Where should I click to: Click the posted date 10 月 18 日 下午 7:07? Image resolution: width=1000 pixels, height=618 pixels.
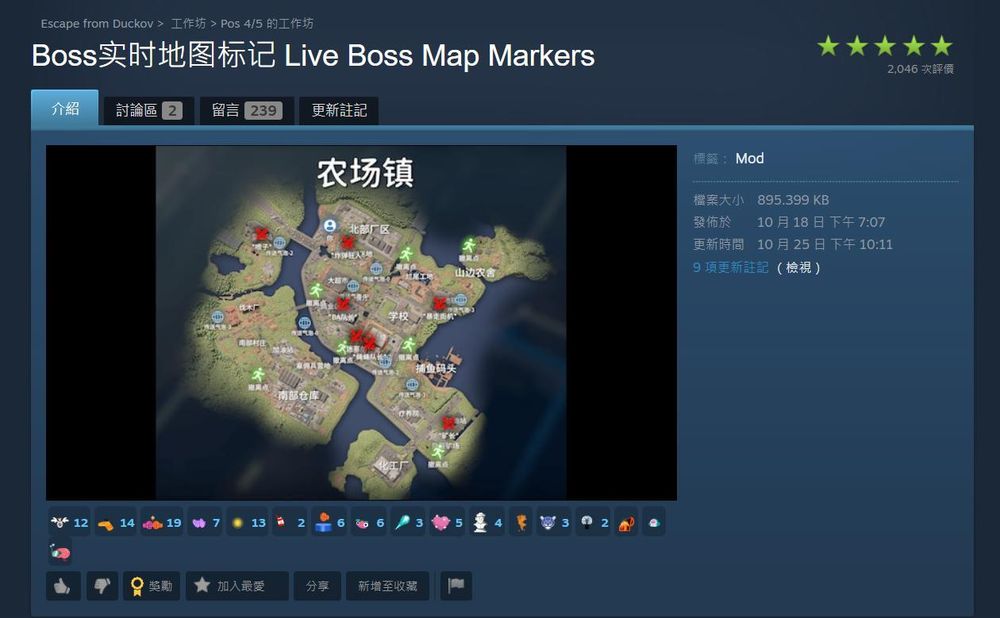tap(821, 222)
